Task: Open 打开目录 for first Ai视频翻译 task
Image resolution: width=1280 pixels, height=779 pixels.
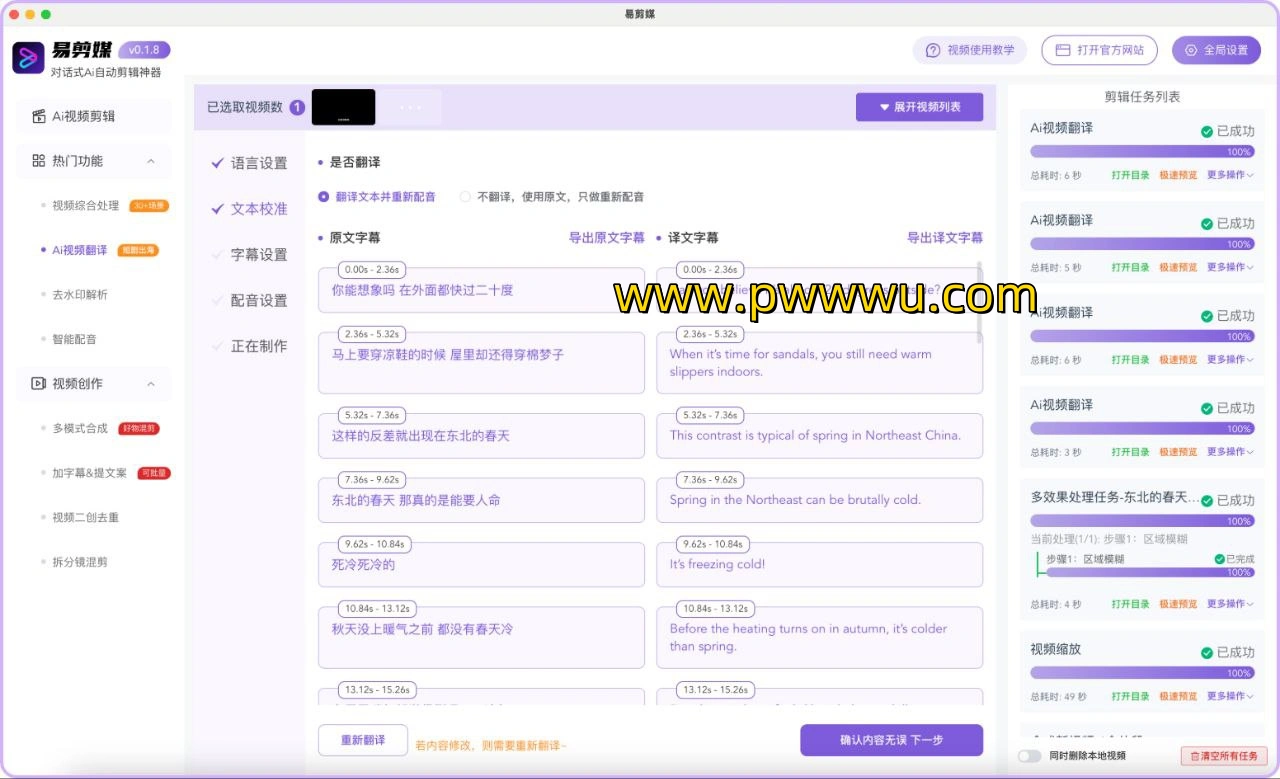Action: point(1130,175)
